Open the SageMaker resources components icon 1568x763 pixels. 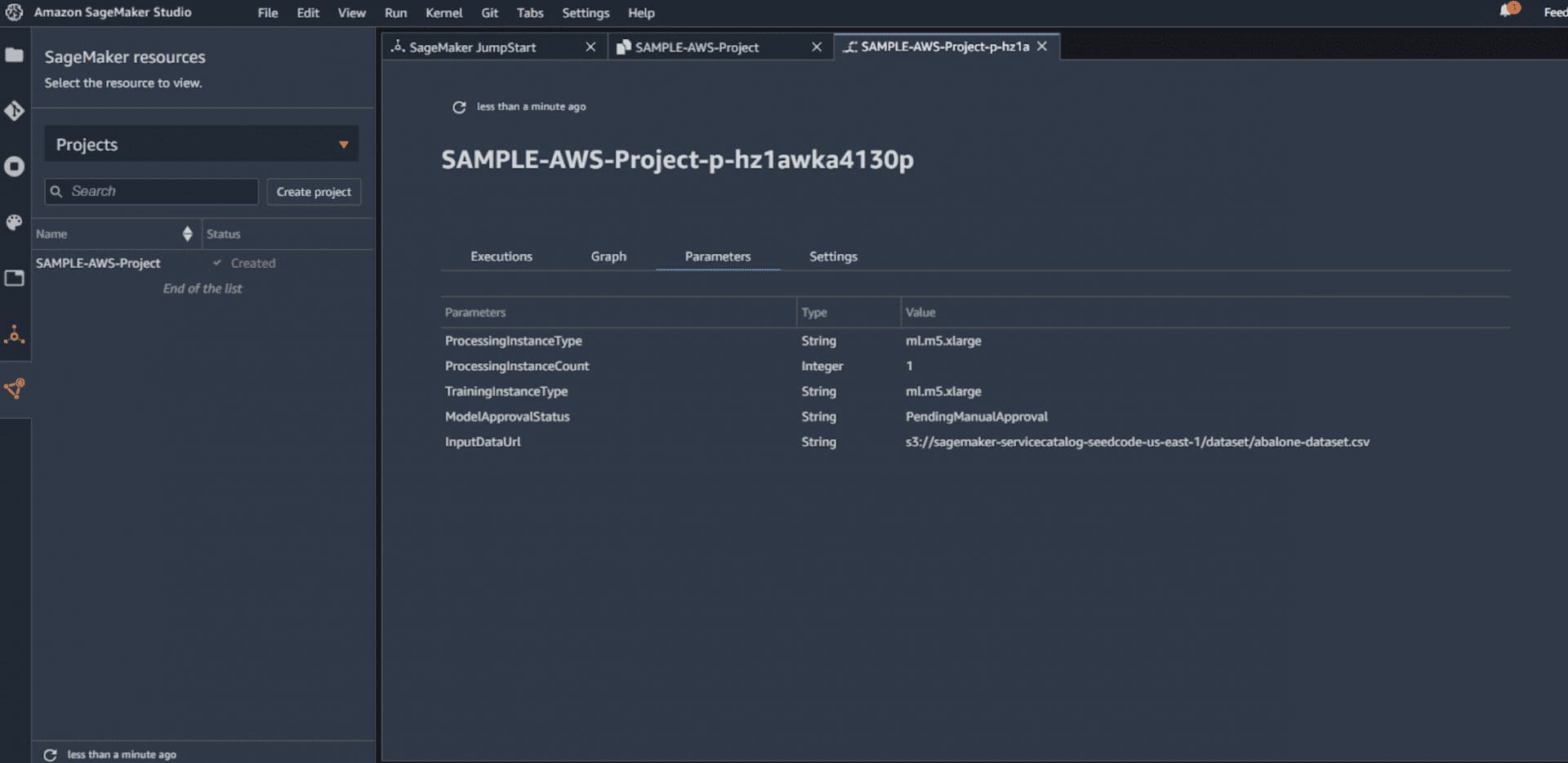[14, 389]
